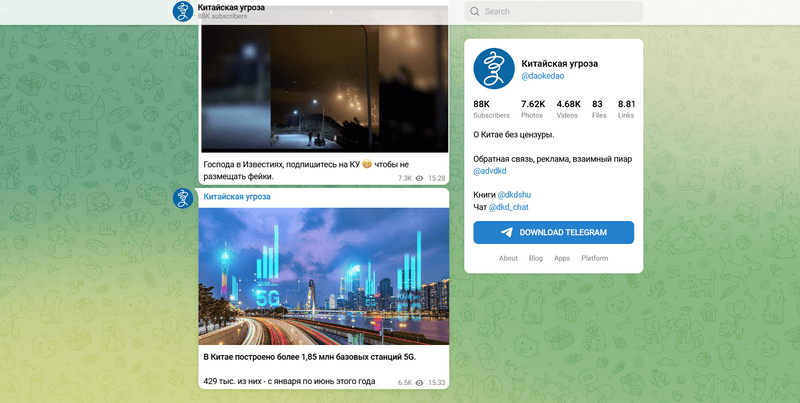Screen dimensions: 800x403
Task: Open the 8.81 Links counter
Action: point(626,109)
